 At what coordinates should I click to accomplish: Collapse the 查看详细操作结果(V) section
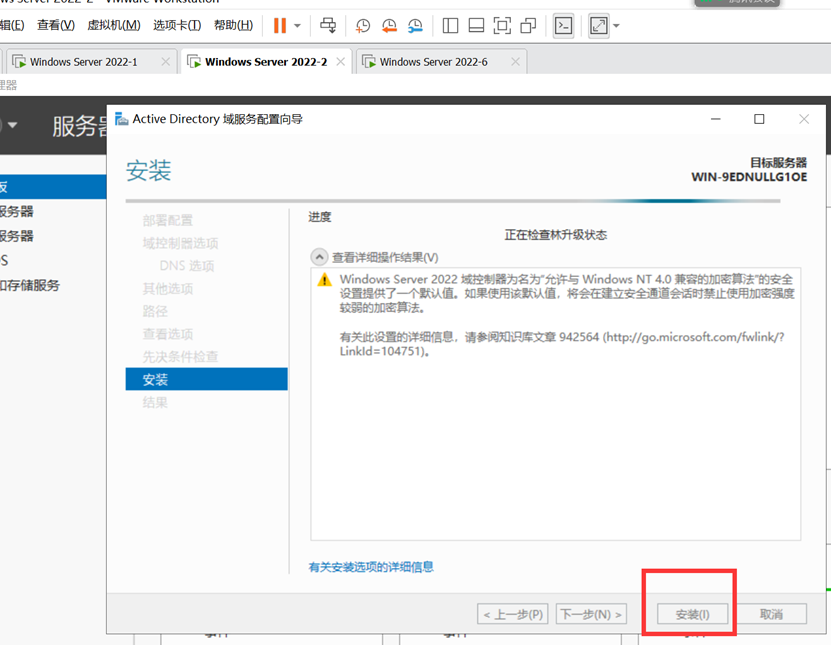point(319,258)
